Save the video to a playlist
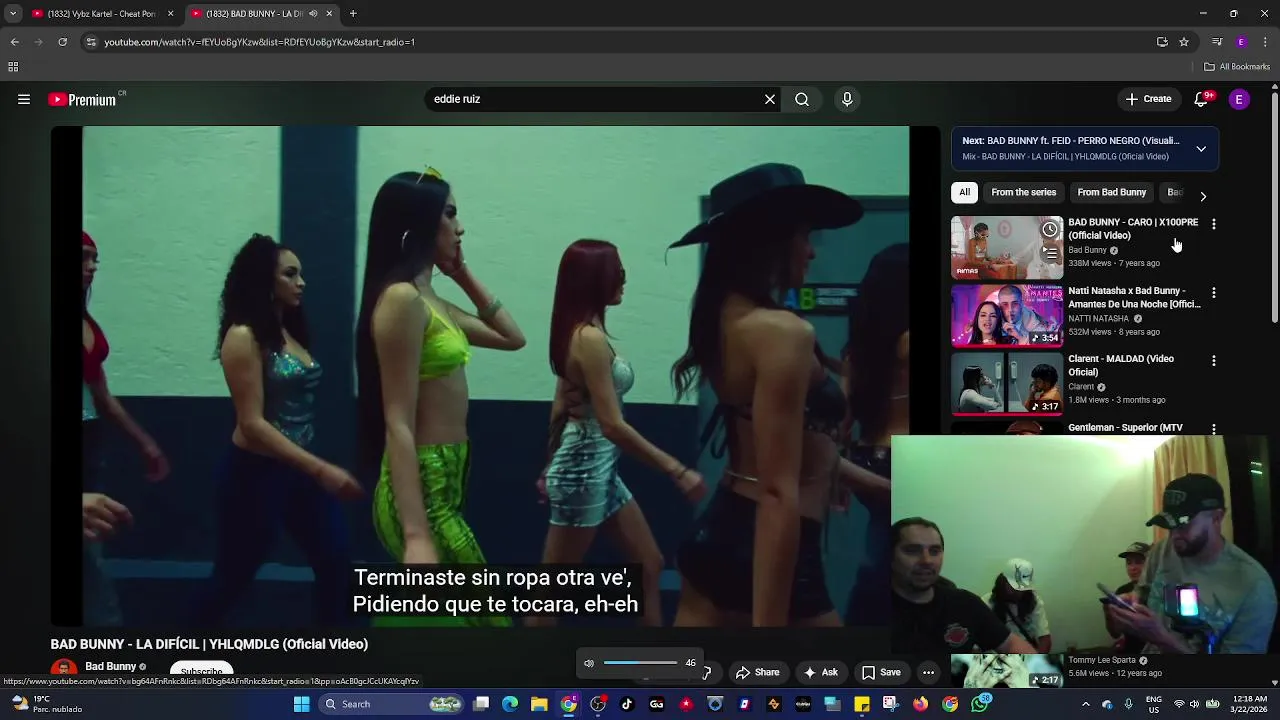This screenshot has width=1280, height=720. point(881,672)
